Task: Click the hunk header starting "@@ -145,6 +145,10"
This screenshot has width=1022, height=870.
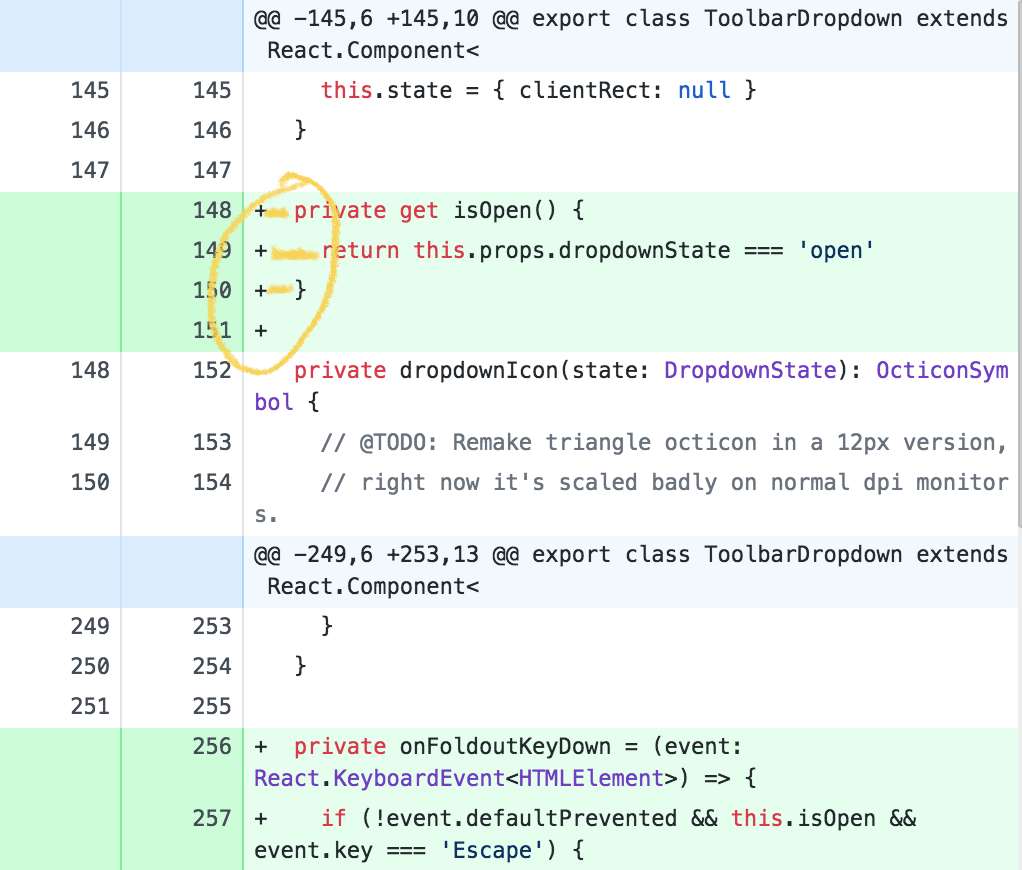Action: [631, 35]
